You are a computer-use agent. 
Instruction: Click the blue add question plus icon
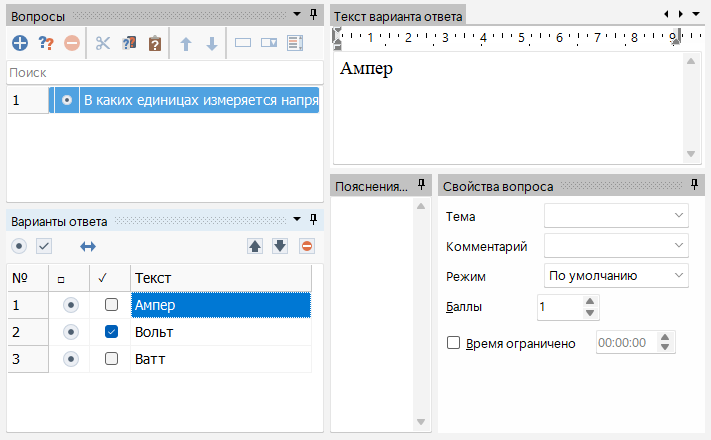(x=20, y=43)
